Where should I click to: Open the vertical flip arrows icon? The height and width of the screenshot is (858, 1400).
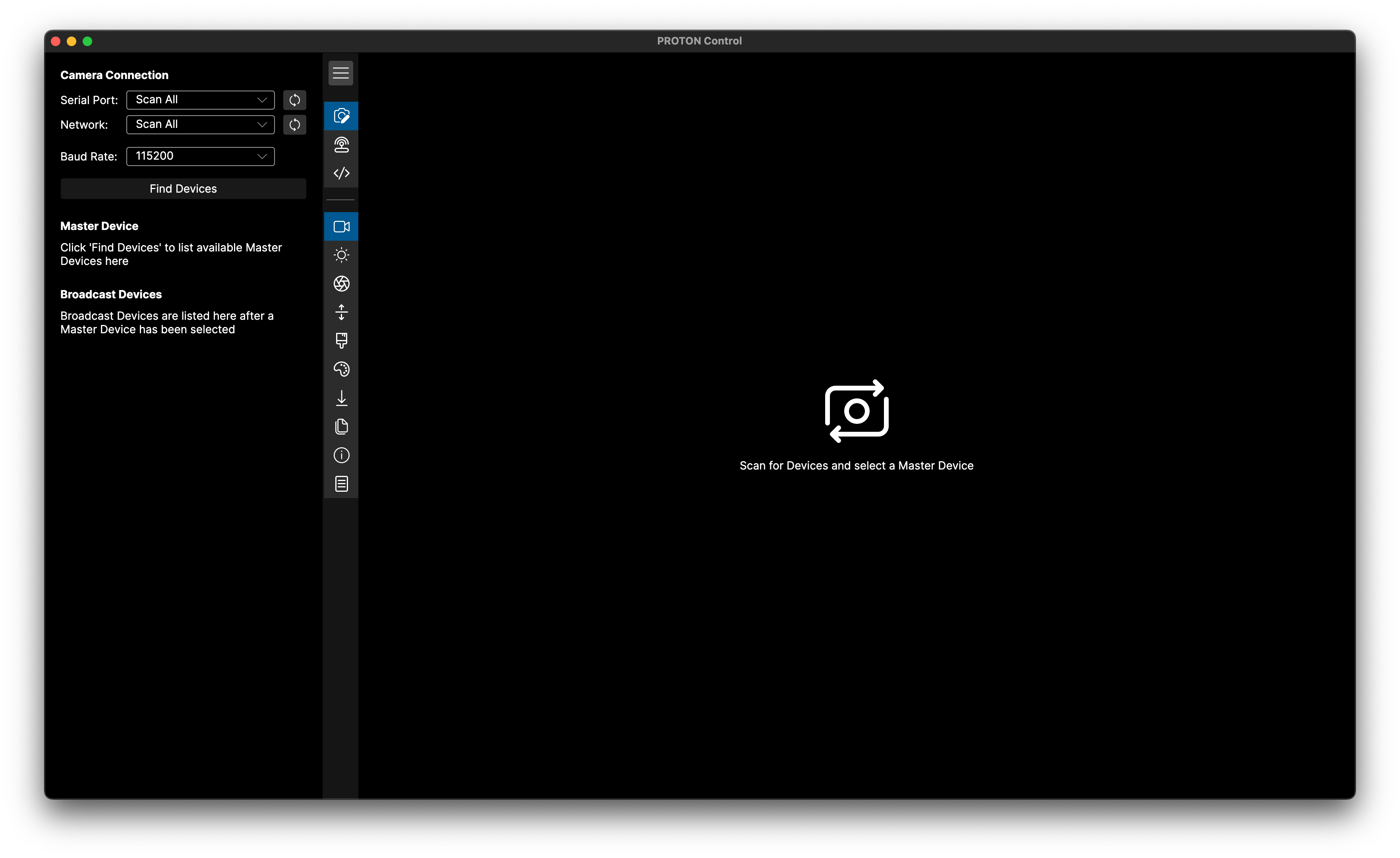(341, 312)
